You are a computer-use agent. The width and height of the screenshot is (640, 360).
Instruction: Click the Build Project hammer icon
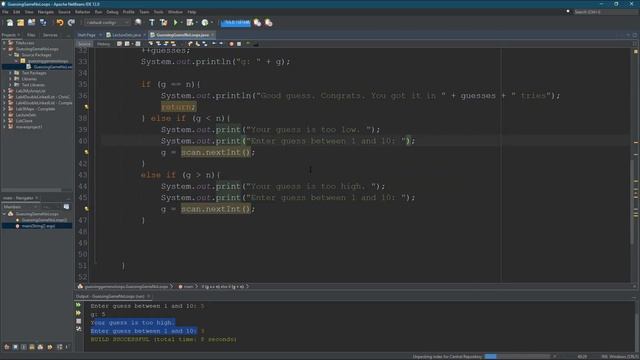coord(152,22)
